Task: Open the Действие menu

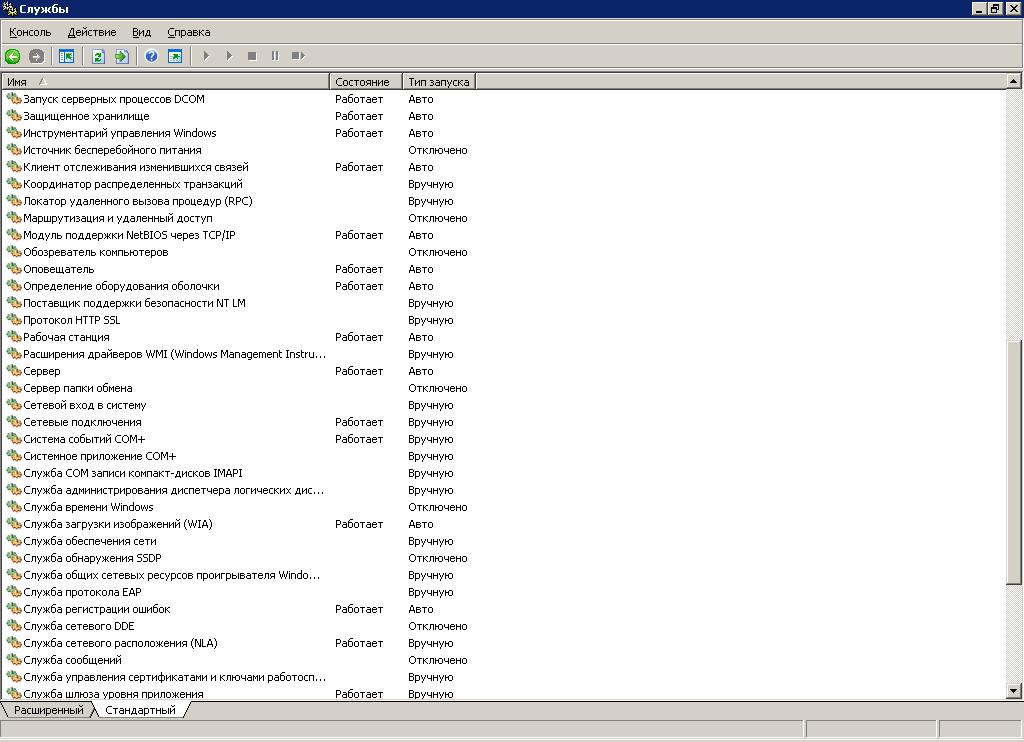Action: pos(92,32)
